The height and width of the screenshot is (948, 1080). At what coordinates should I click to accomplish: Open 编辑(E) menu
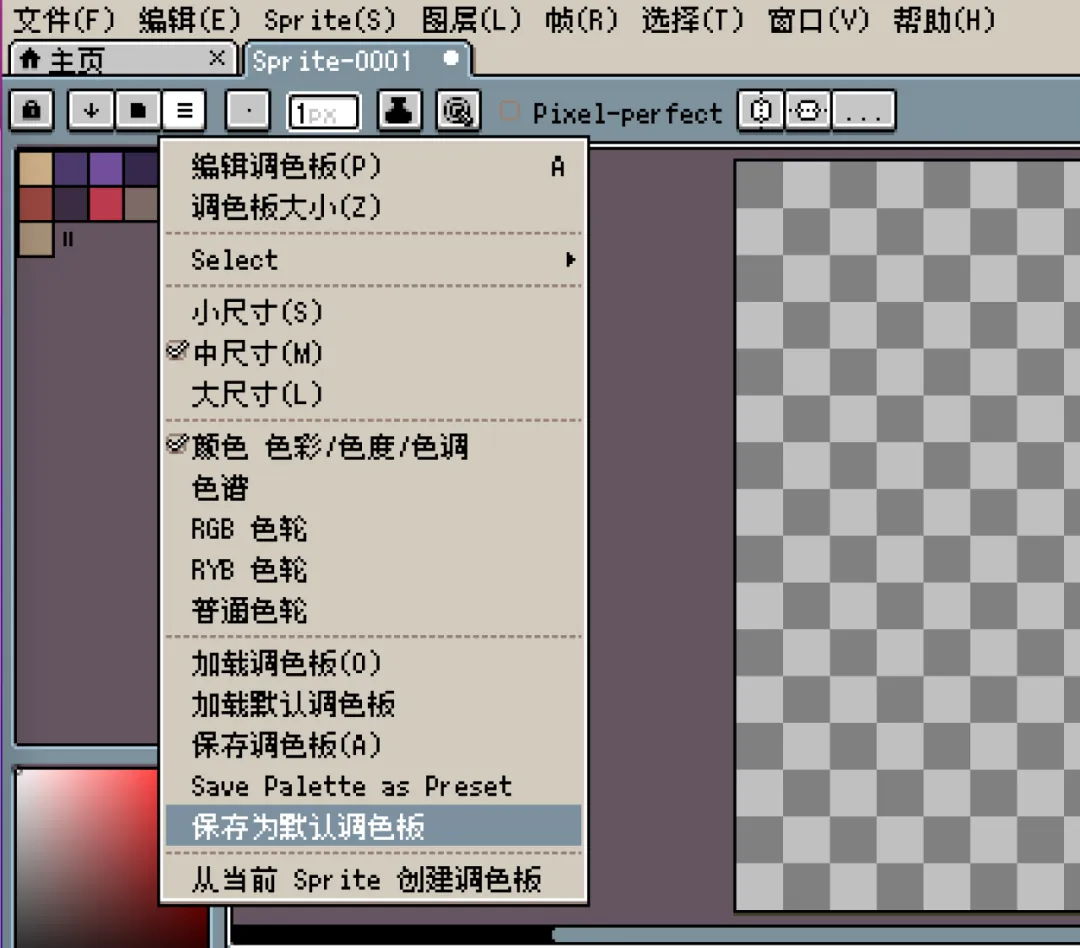tap(189, 19)
